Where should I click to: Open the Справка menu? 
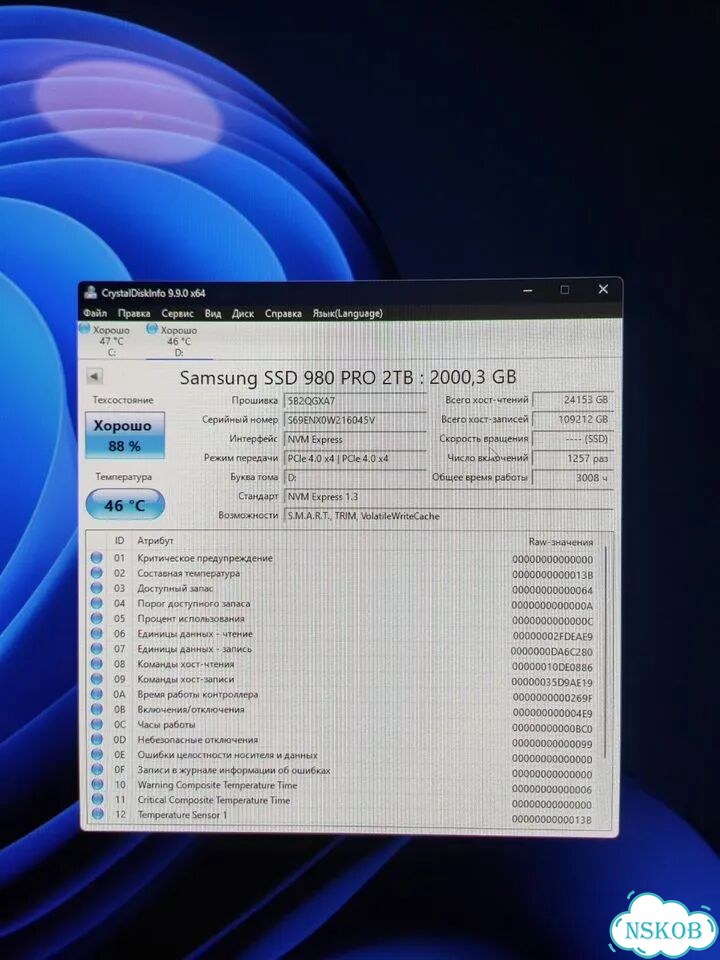(x=283, y=313)
